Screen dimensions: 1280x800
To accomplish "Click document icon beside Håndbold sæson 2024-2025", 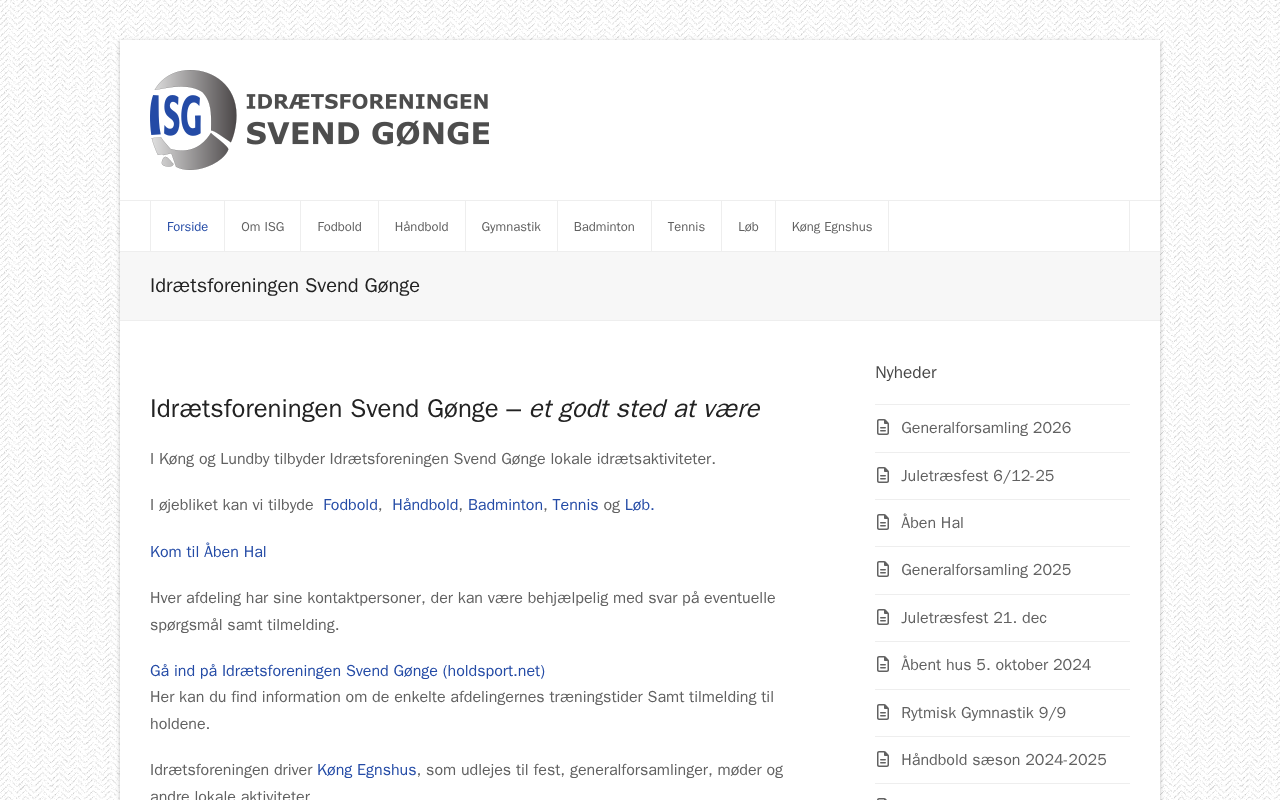I will tap(883, 760).
